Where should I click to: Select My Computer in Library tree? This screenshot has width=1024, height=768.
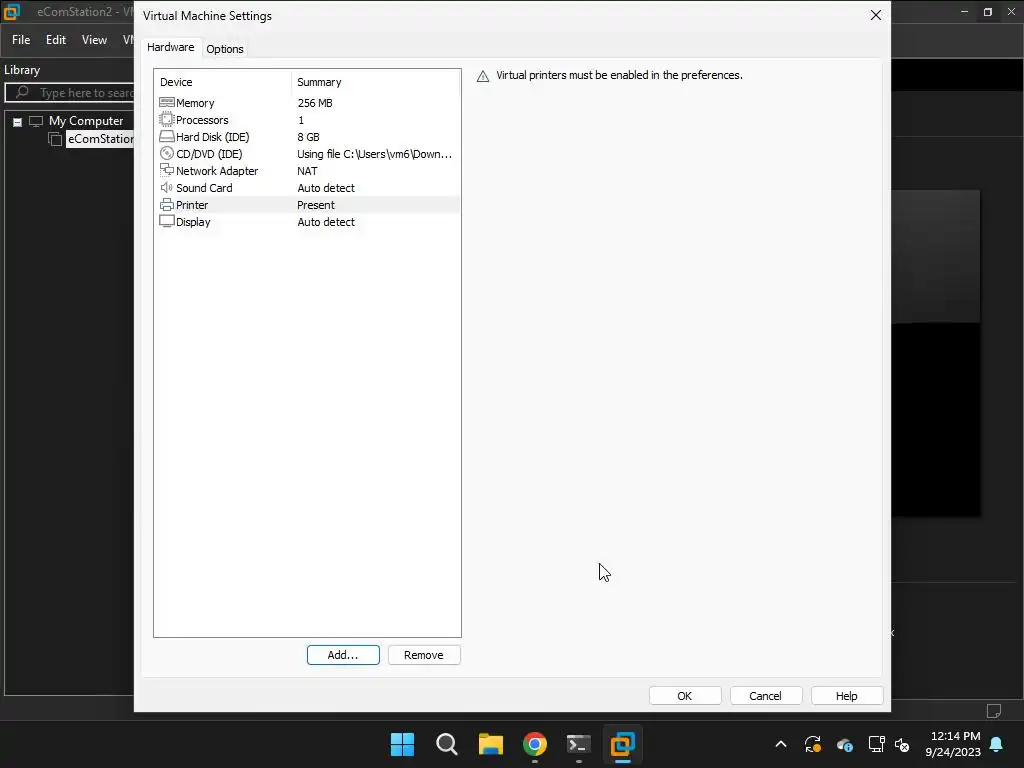pyautogui.click(x=86, y=121)
